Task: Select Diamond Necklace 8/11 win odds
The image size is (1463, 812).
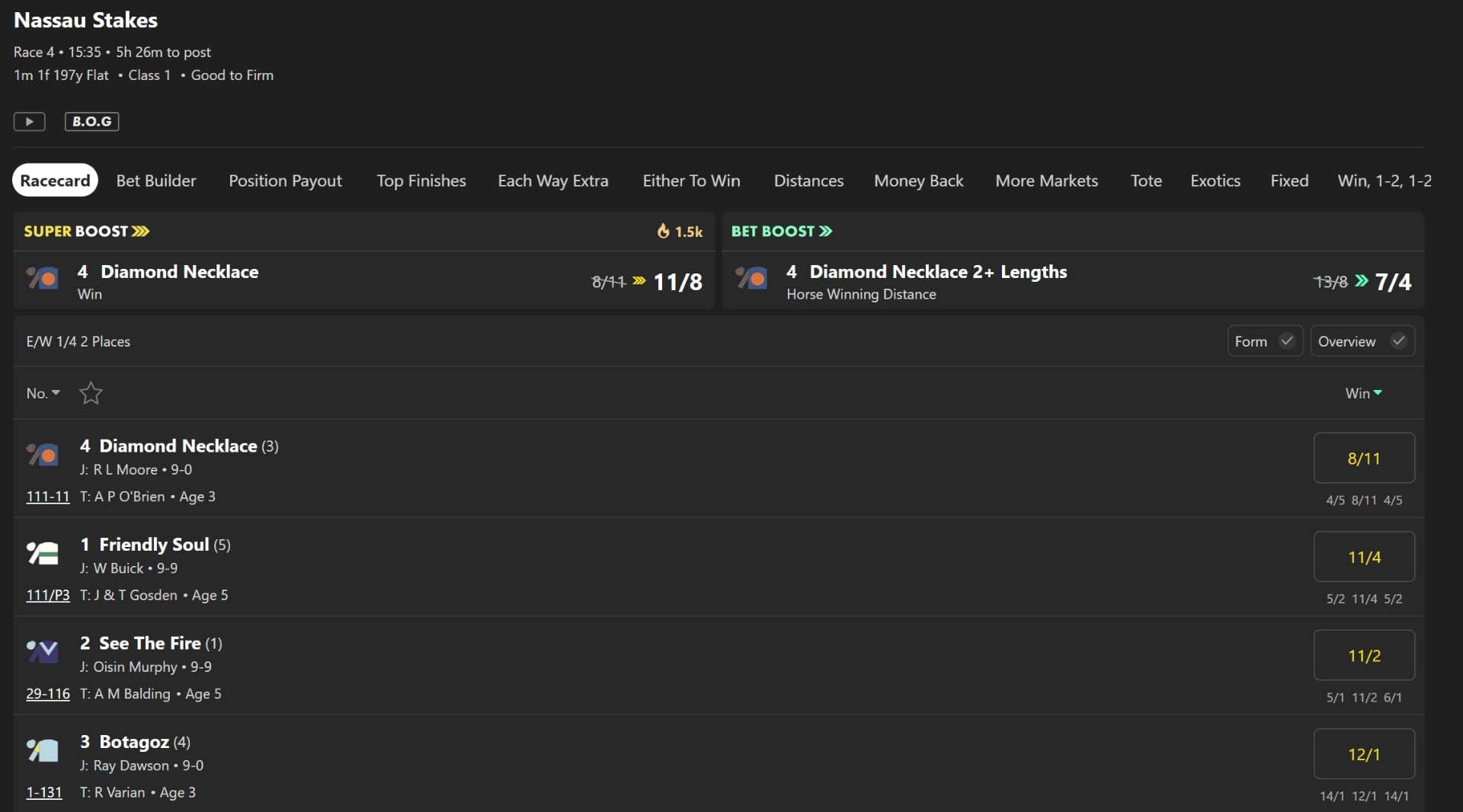Action: pos(1364,458)
